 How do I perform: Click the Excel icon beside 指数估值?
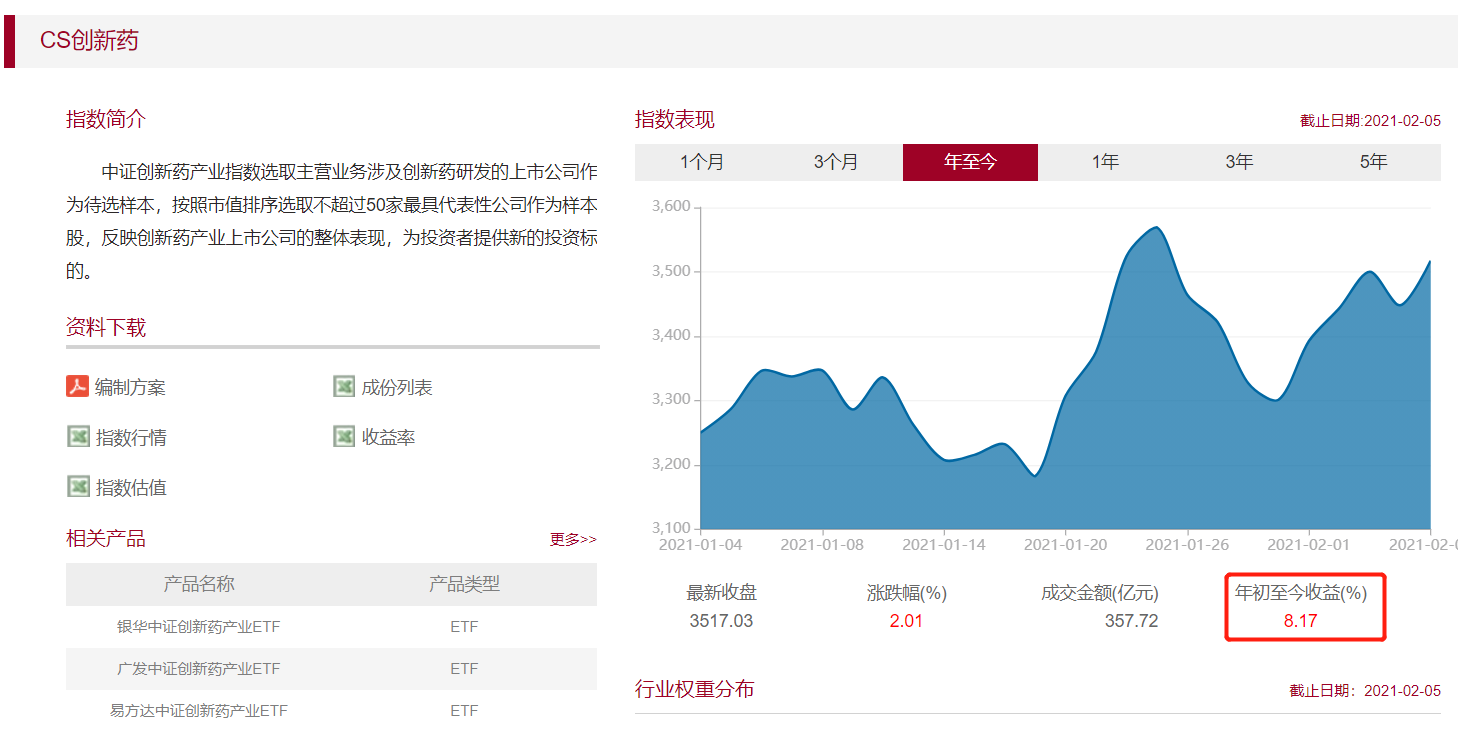click(x=78, y=486)
